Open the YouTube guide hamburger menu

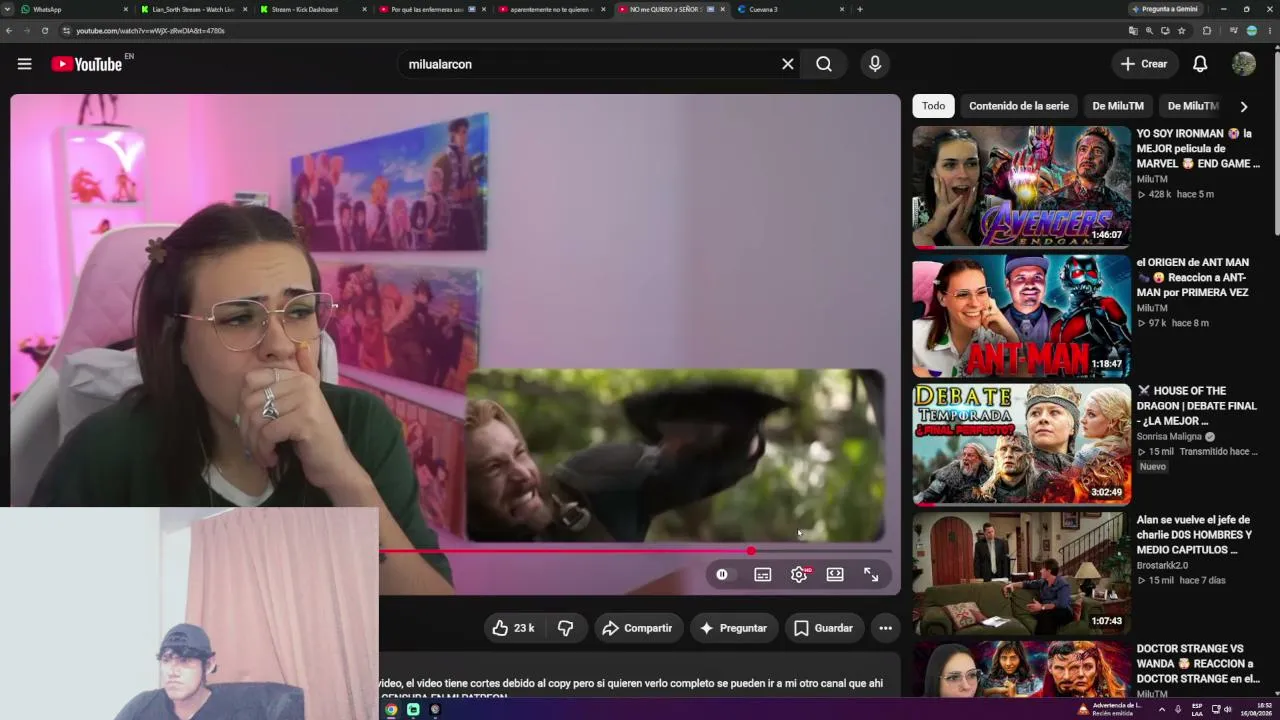(25, 64)
